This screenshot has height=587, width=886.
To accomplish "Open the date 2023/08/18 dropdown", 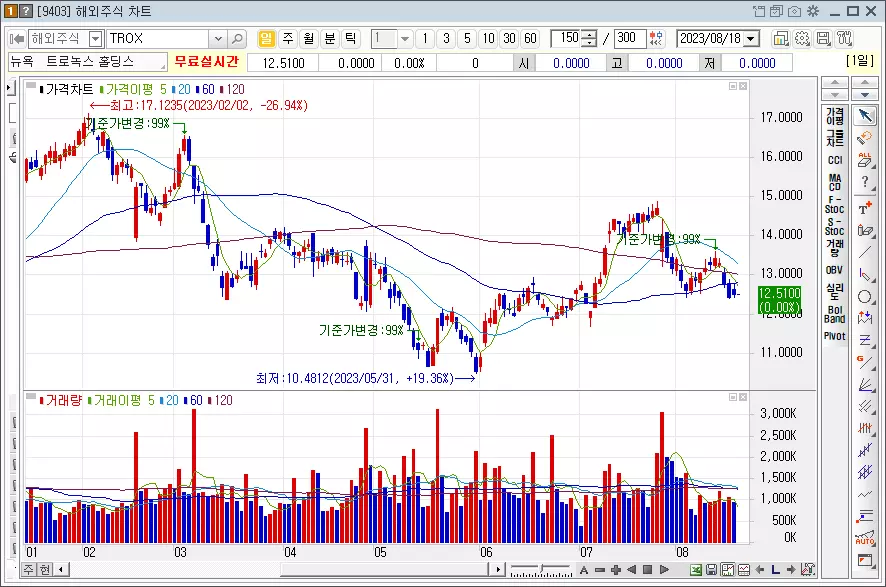I will [751, 39].
